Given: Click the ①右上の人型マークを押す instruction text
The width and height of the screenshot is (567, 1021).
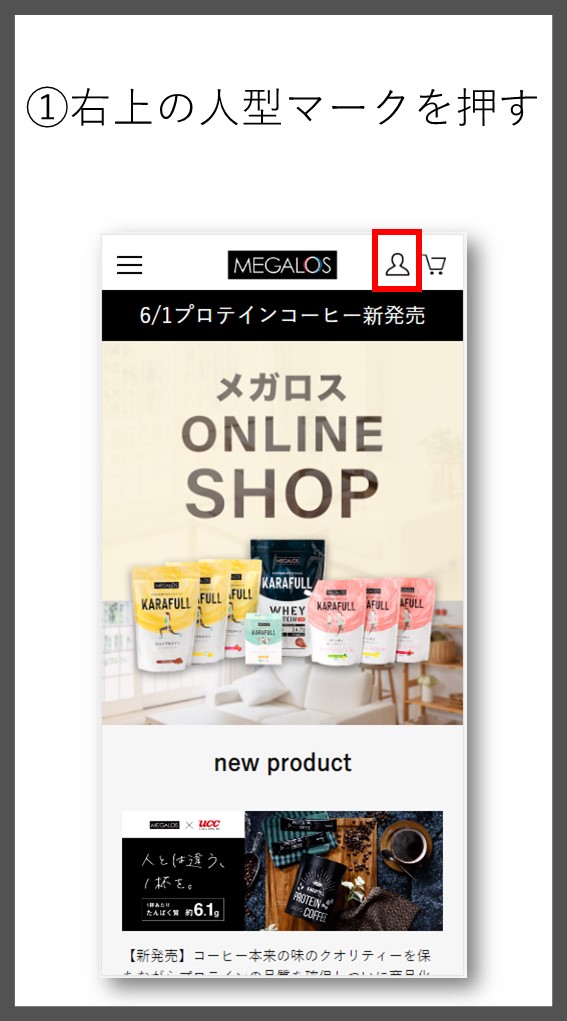Looking at the screenshot, I should 283,107.
